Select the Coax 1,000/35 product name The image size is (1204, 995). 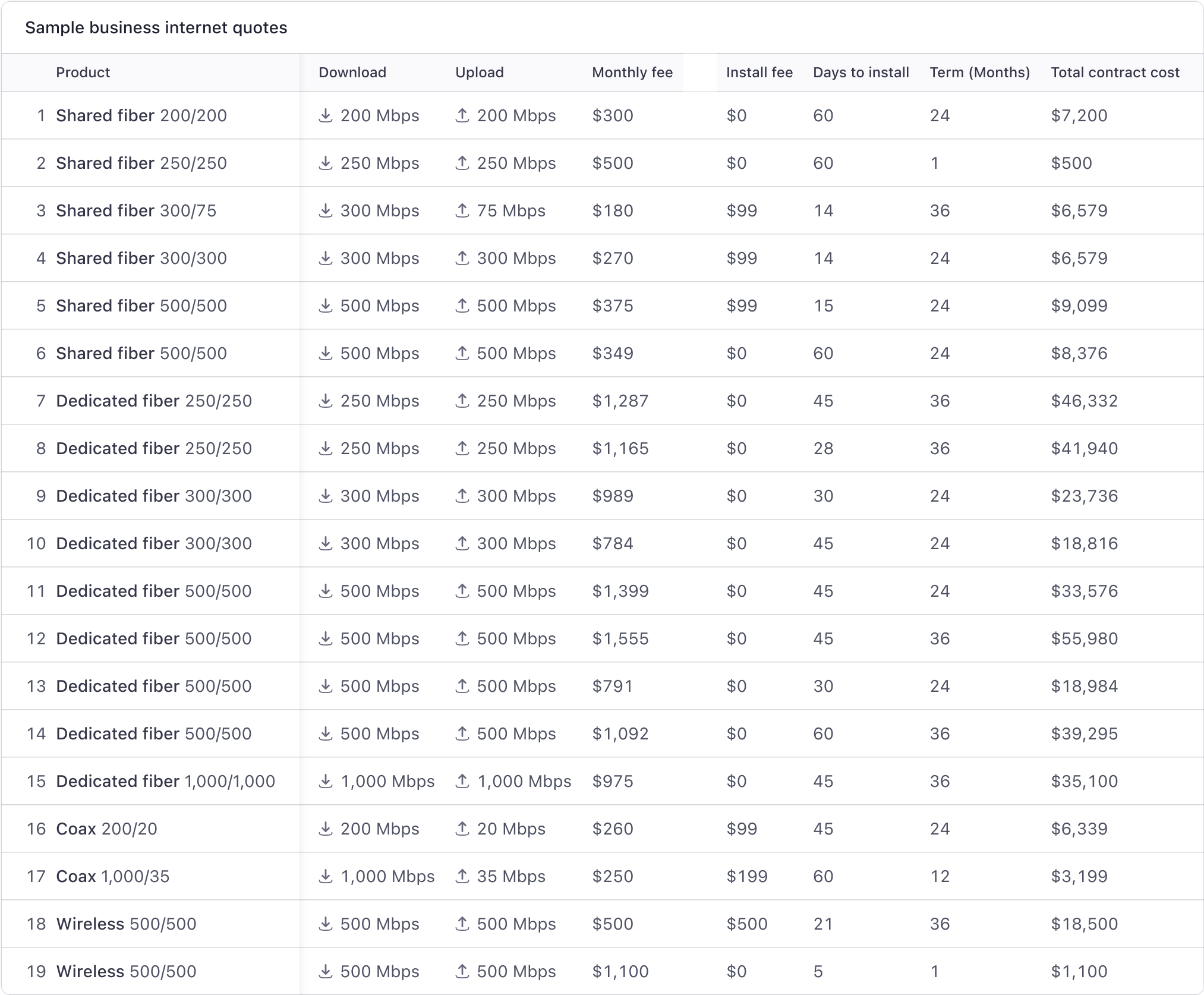(x=113, y=876)
